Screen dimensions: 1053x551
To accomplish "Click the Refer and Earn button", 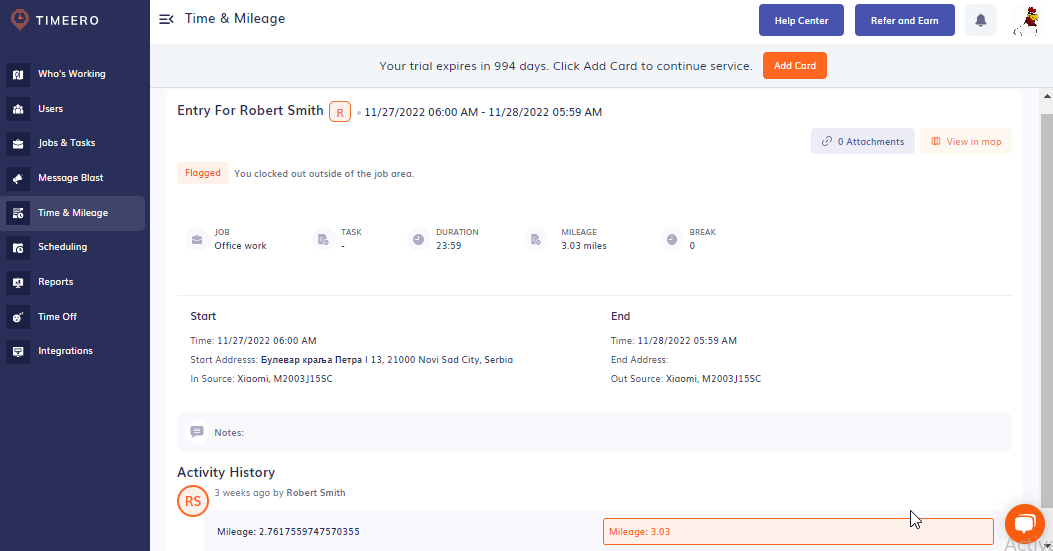I will [x=904, y=20].
